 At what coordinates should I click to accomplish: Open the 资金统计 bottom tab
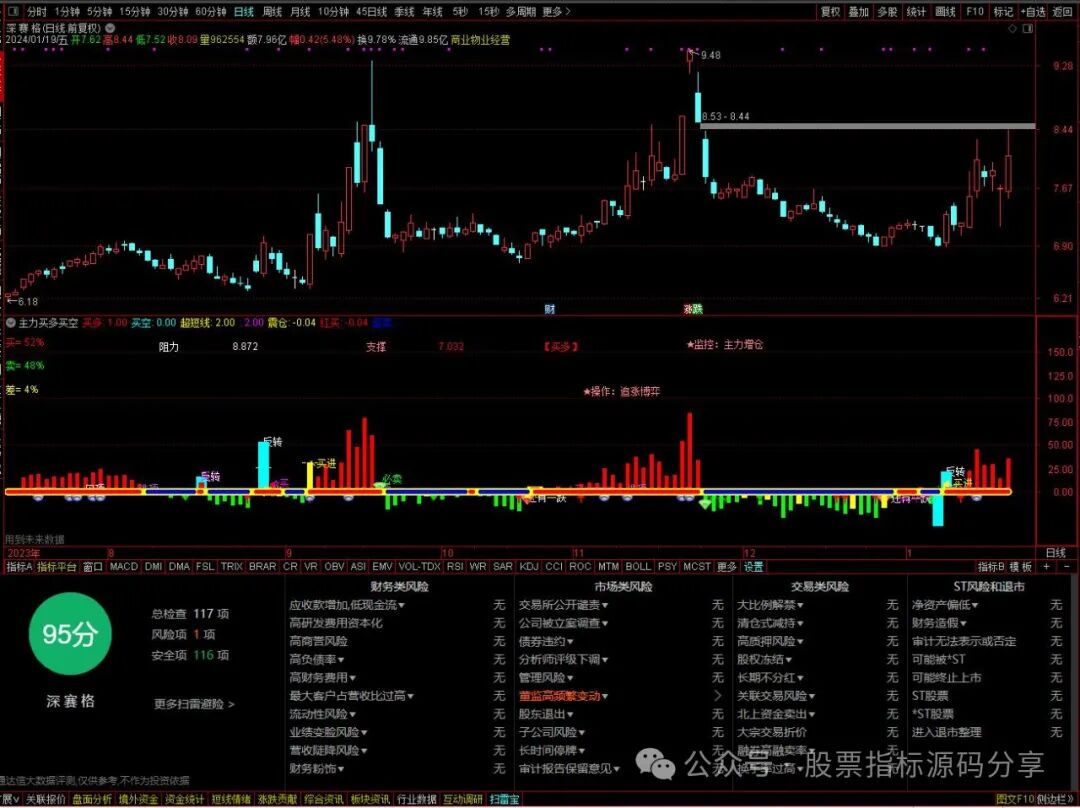184,800
